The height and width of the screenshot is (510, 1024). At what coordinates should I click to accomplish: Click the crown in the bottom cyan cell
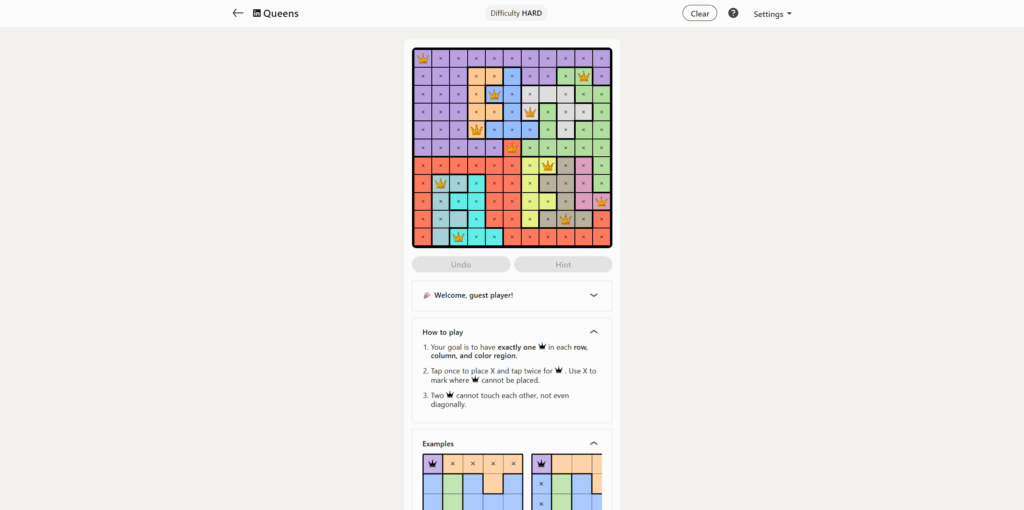coord(458,237)
